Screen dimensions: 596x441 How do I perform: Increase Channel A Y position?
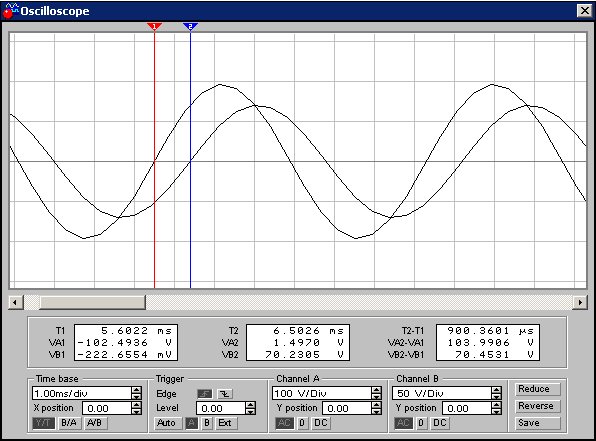click(x=376, y=405)
